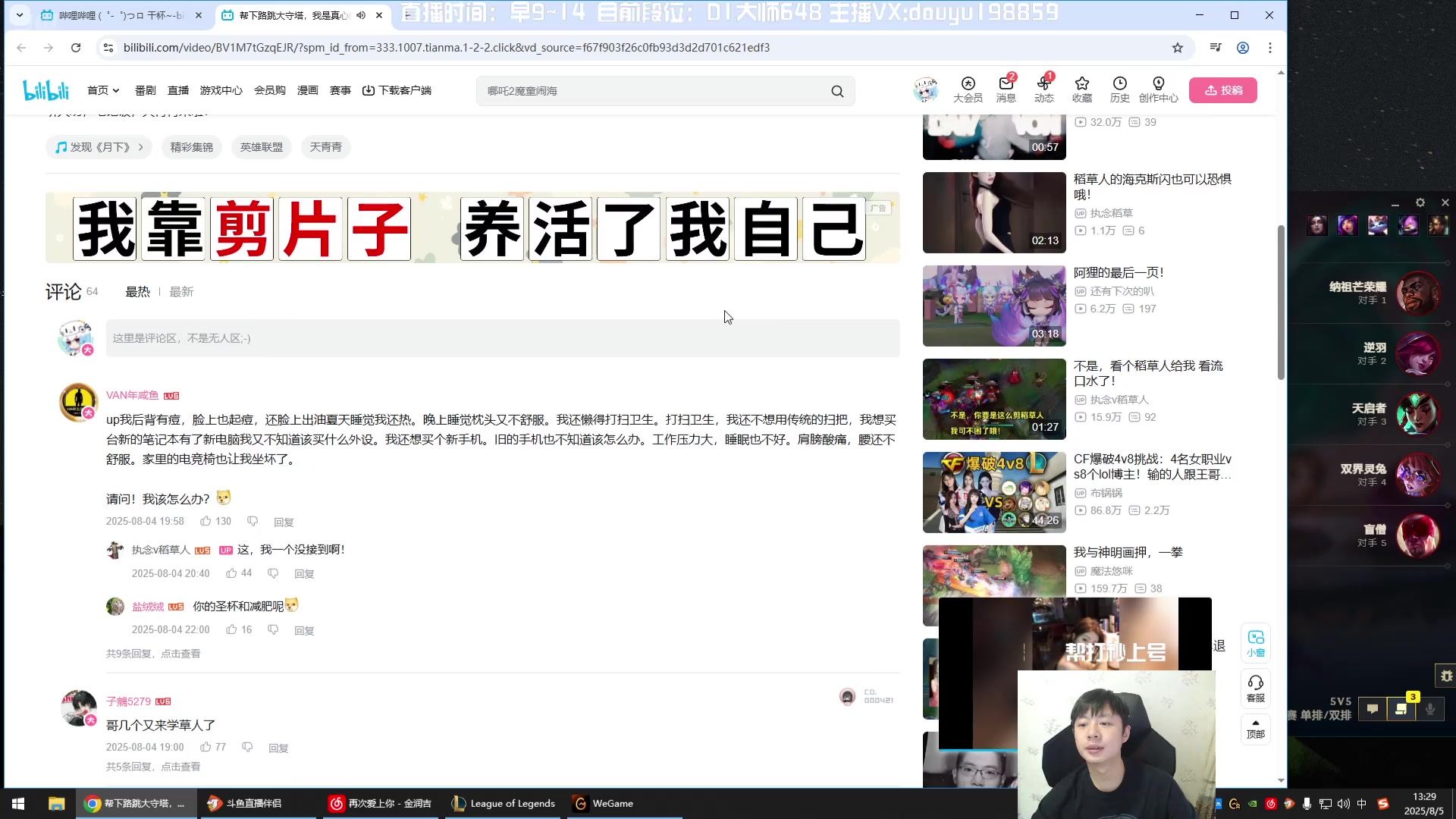The width and height of the screenshot is (1456, 819).
Task: Open CF爆破4v8挑战 video thumbnail
Action: [994, 492]
